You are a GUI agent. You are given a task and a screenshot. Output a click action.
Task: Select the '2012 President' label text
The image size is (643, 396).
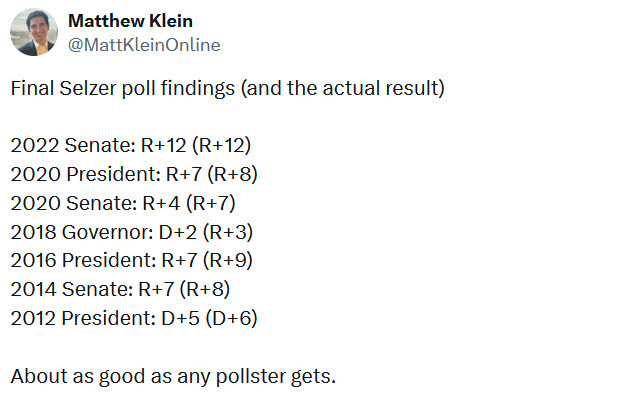83,318
